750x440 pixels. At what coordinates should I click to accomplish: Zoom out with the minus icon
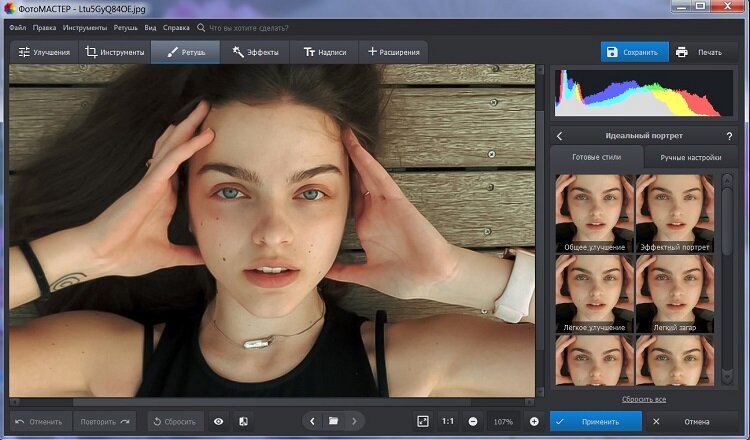coord(472,421)
